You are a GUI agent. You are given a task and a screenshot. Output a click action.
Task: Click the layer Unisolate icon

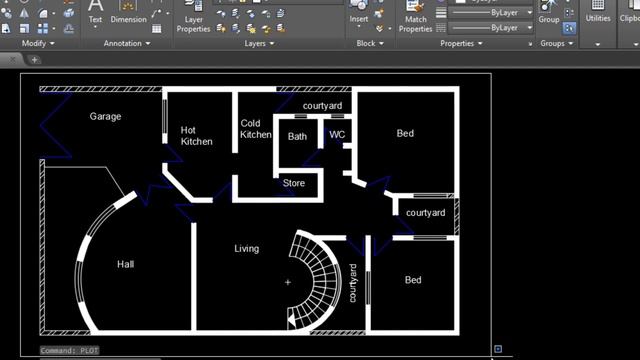236,28
